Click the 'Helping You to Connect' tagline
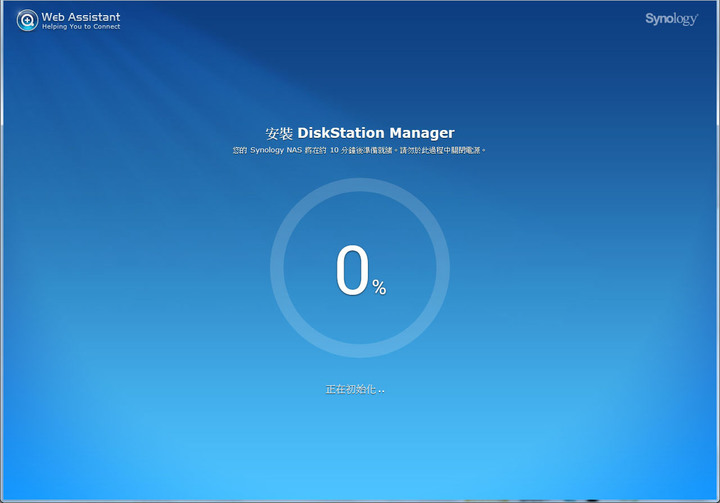 point(81,27)
